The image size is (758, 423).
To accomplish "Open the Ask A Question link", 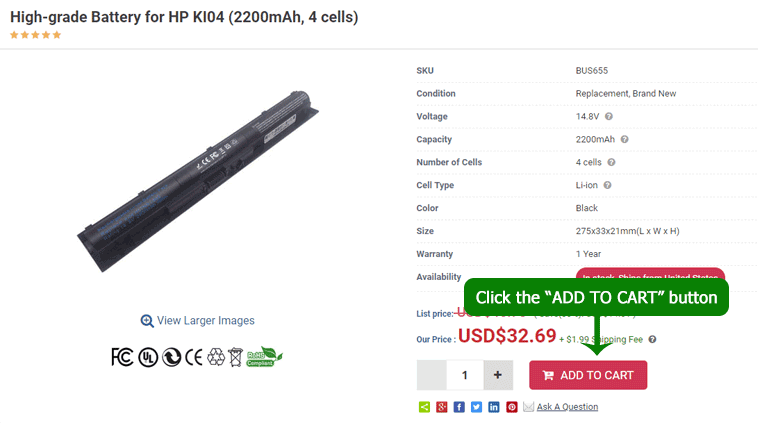I will pos(567,407).
